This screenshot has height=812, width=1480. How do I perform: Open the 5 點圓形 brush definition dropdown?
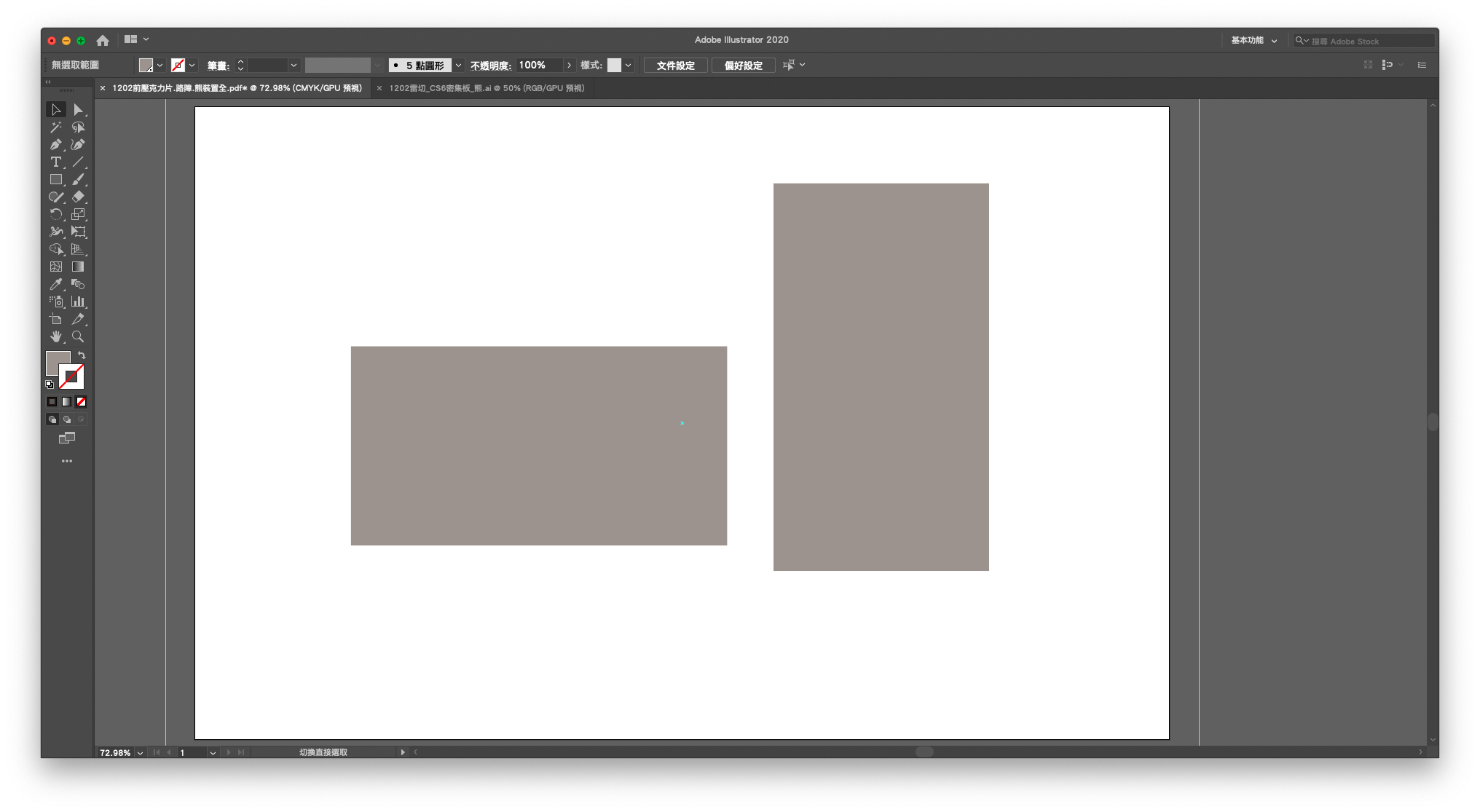point(458,66)
